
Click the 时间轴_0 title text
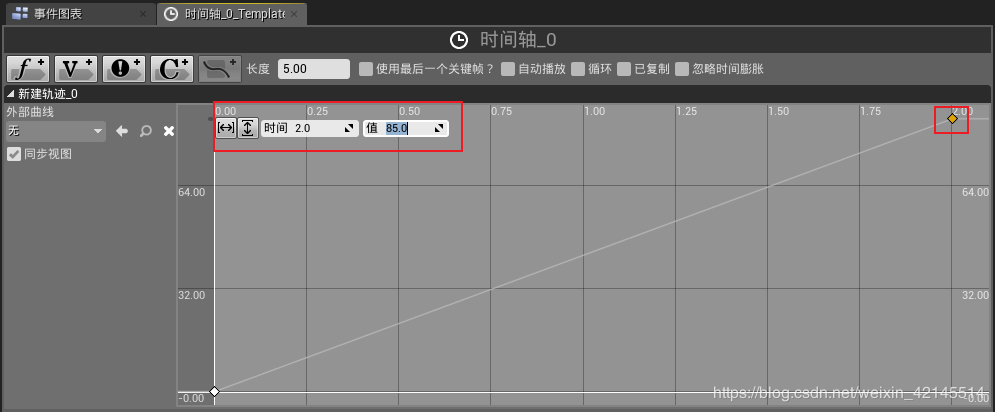point(518,40)
